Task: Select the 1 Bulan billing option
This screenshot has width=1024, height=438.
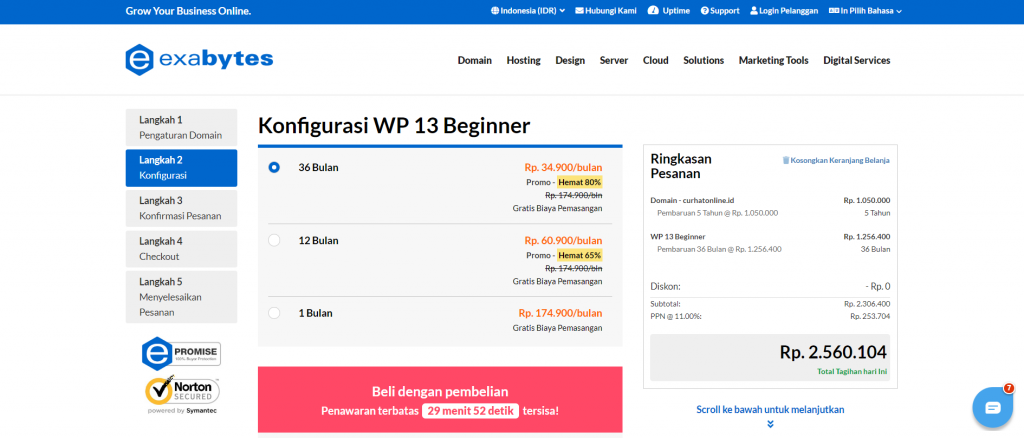Action: point(274,313)
